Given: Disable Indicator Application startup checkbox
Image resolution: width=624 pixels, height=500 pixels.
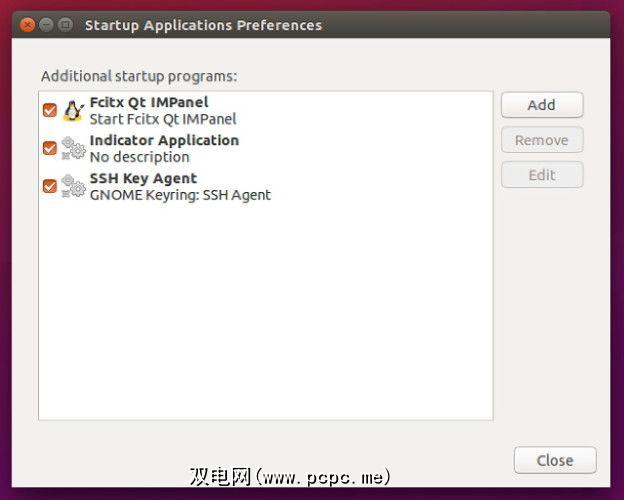Looking at the screenshot, I should [x=50, y=148].
